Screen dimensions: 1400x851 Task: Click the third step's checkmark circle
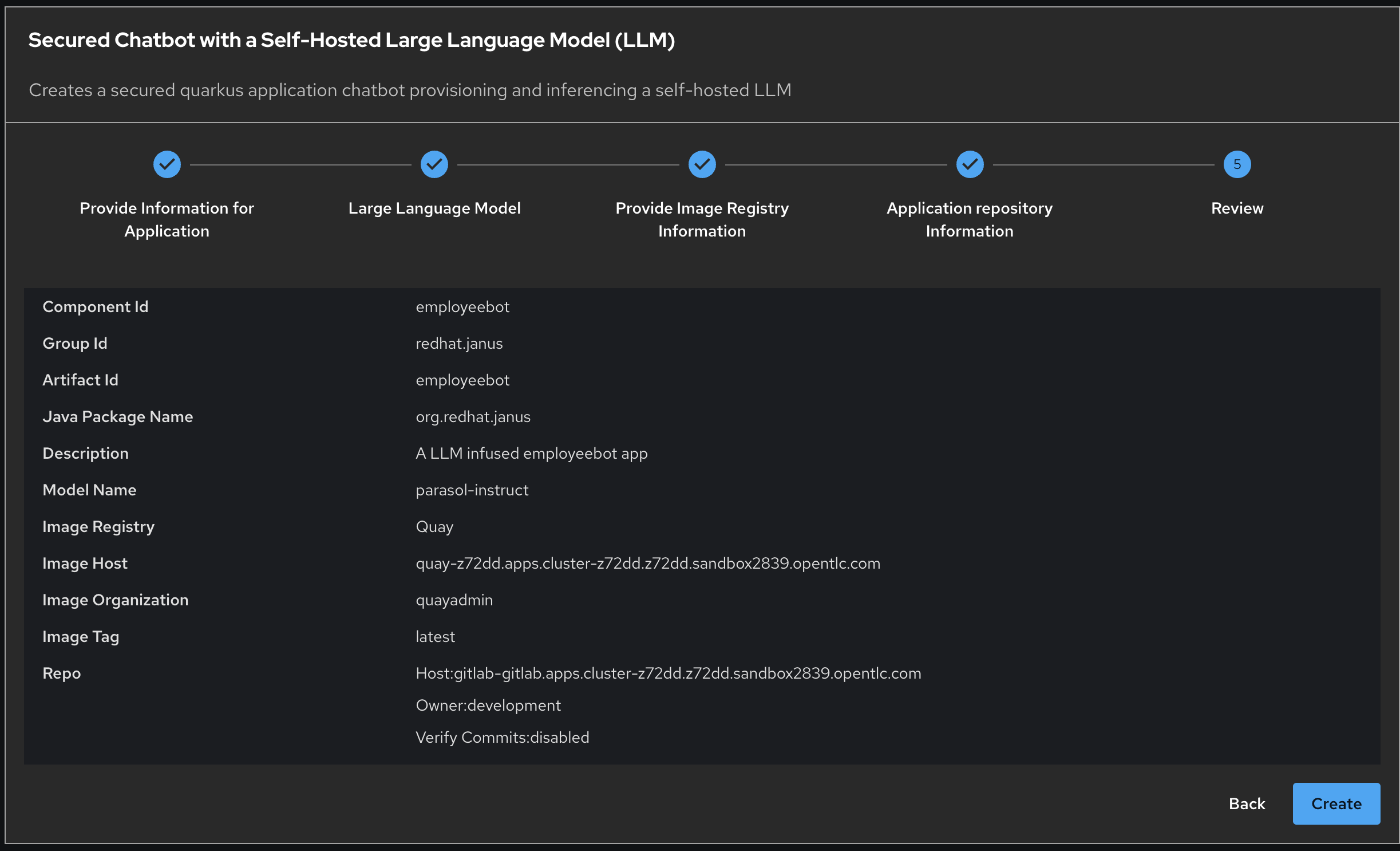coord(702,165)
